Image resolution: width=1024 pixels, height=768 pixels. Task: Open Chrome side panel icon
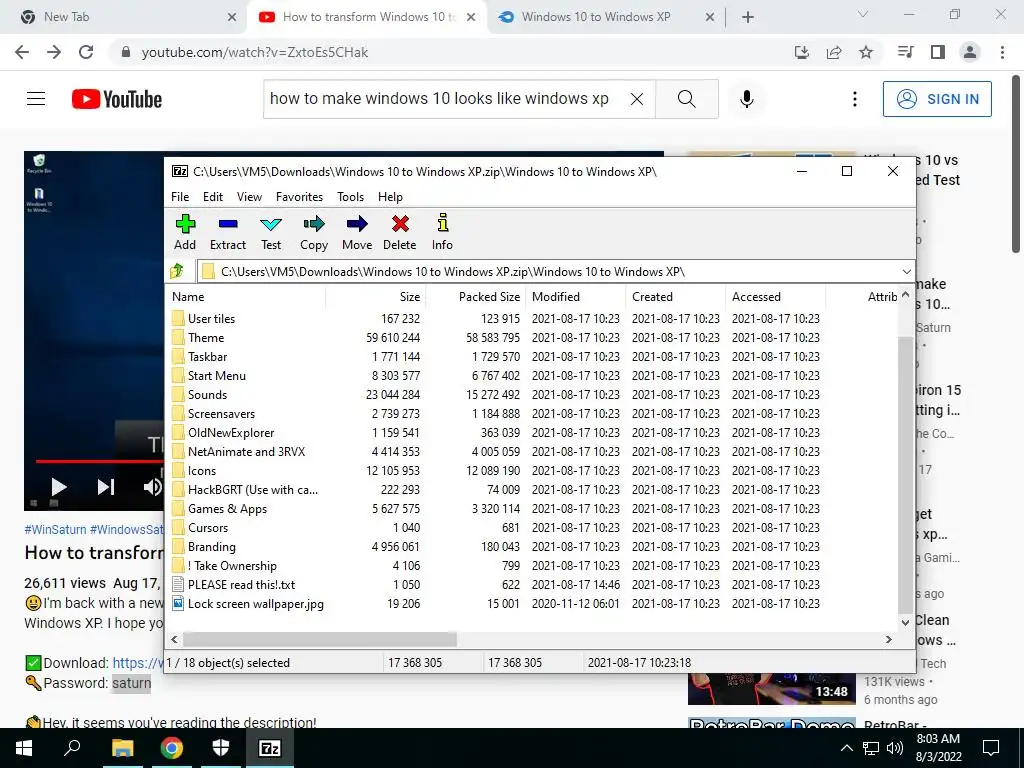pos(938,52)
